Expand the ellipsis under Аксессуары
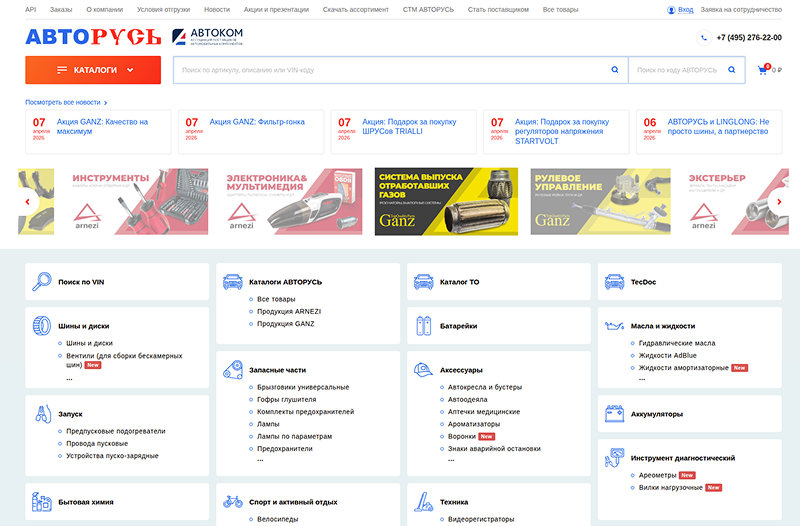 tap(451, 460)
